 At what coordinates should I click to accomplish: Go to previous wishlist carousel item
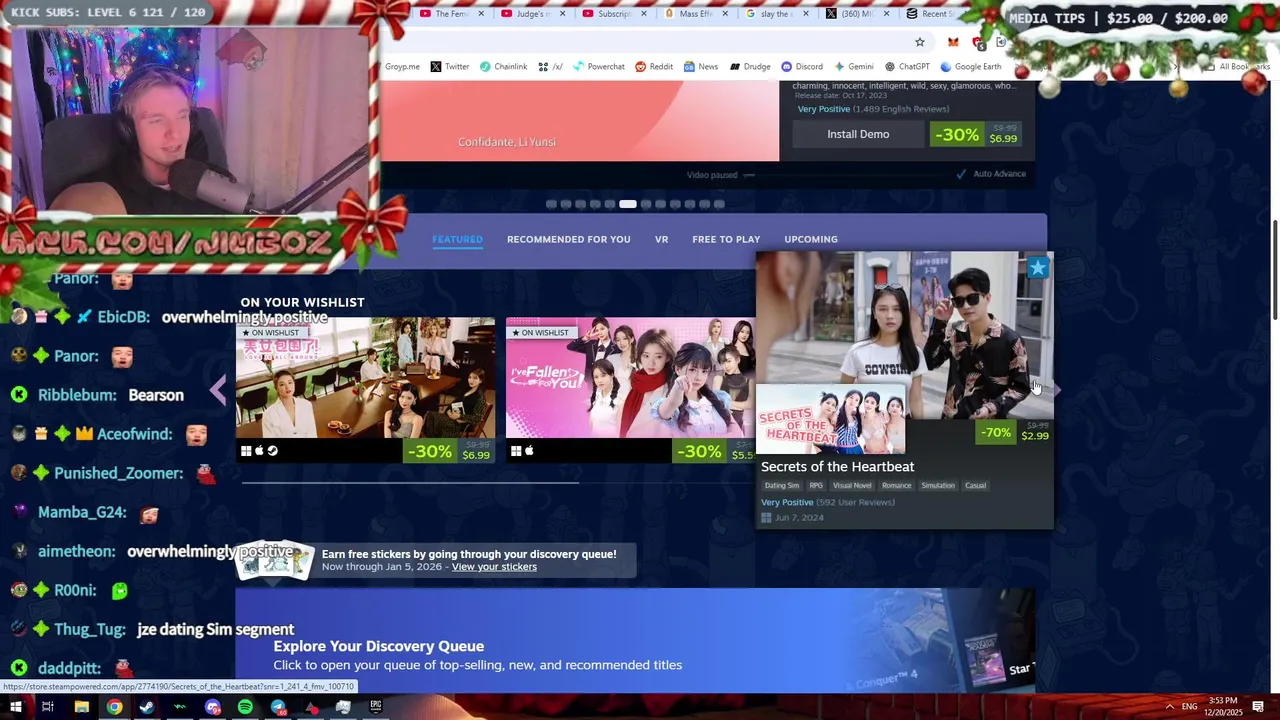tap(218, 390)
